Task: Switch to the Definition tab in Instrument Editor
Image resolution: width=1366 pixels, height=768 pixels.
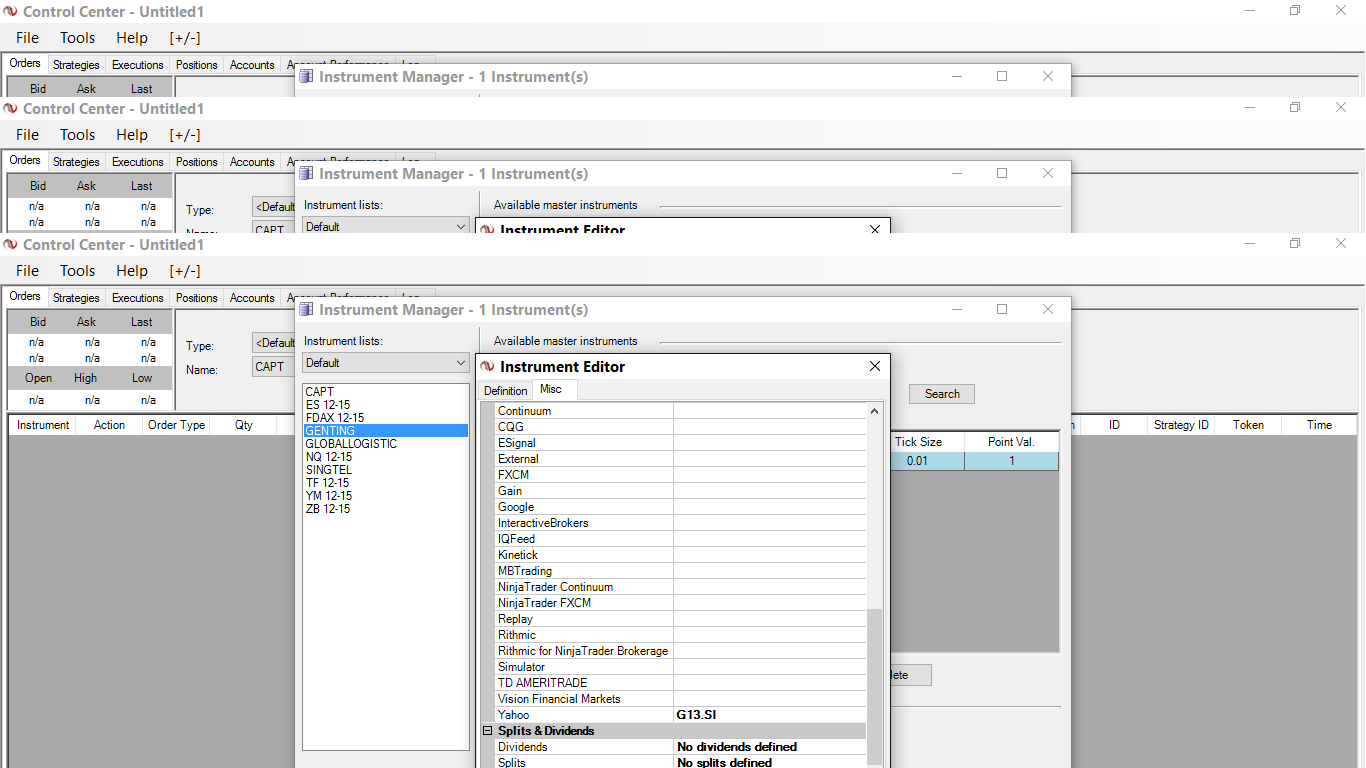Action: tap(505, 390)
